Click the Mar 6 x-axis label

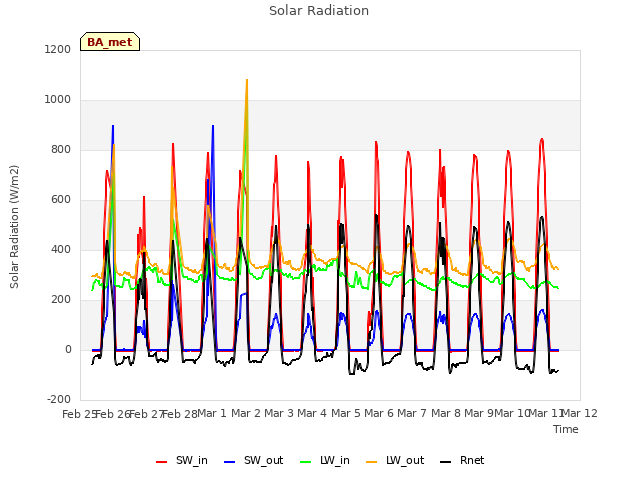[x=379, y=413]
